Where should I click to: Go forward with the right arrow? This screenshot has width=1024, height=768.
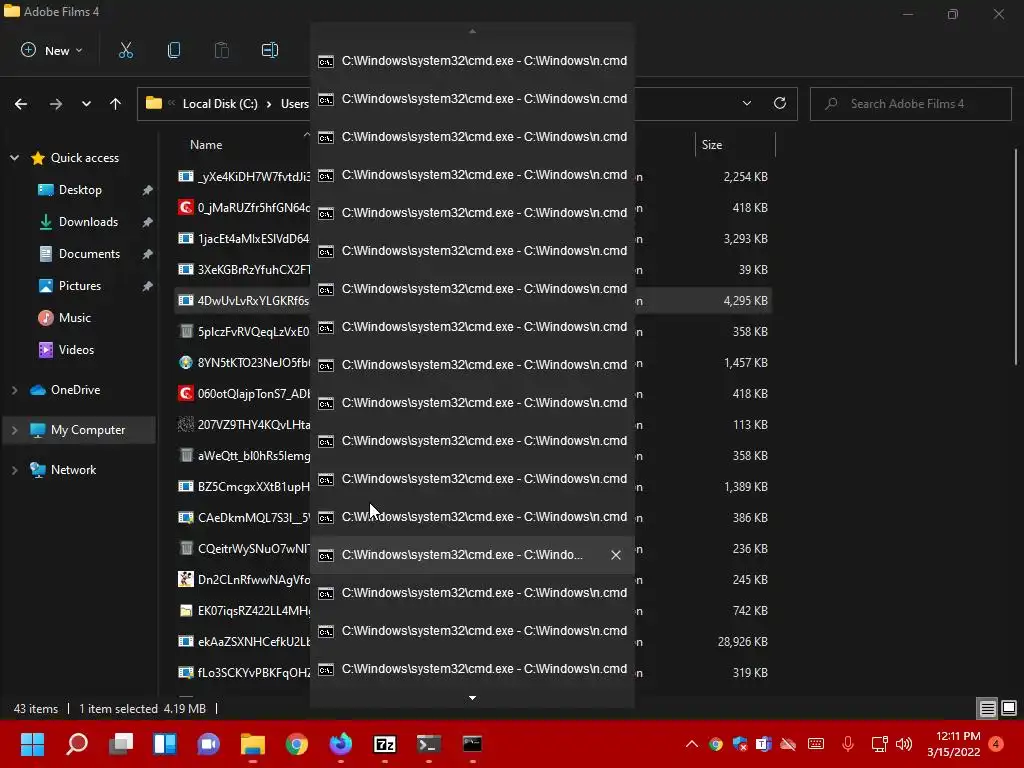[56, 104]
